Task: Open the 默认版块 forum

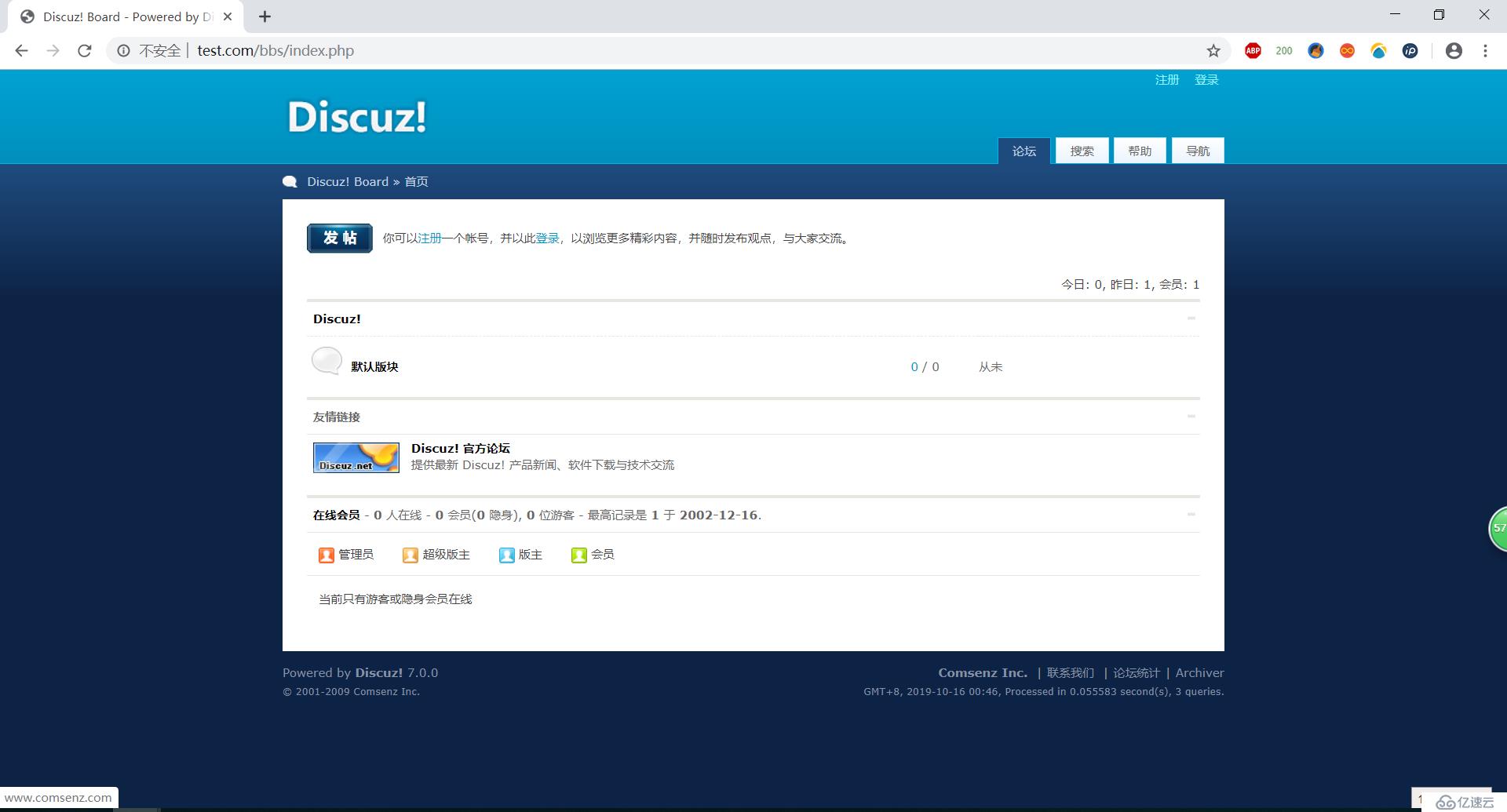Action: (x=374, y=367)
